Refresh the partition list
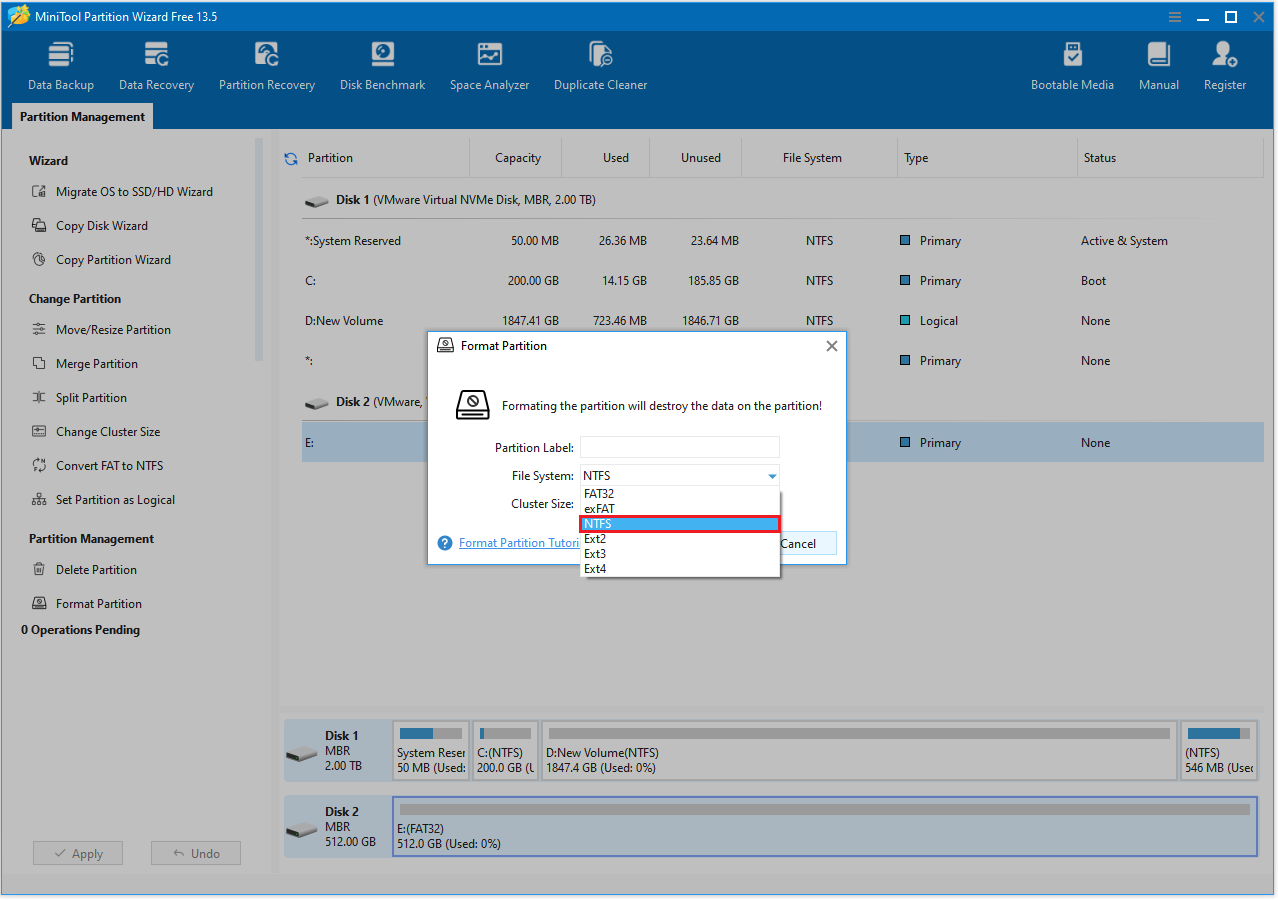 [289, 157]
